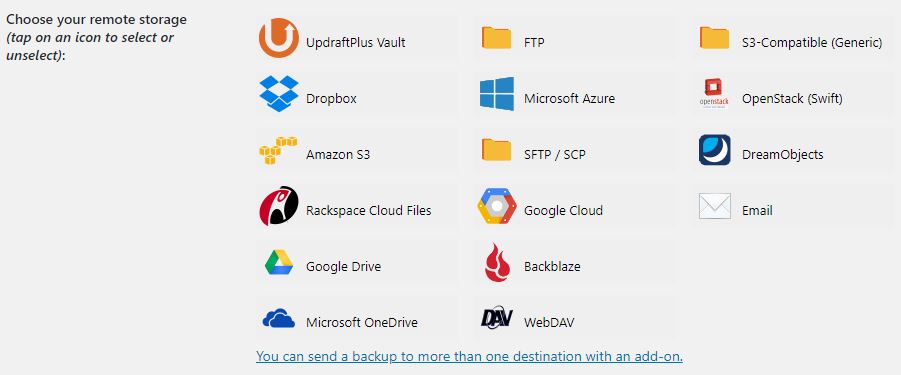The width and height of the screenshot is (901, 375).
Task: Pick the Google Cloud hexagon icon
Action: point(497,206)
